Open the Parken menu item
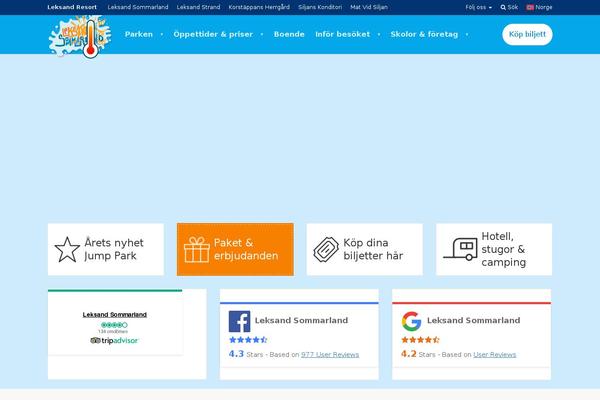600x400 pixels. tap(139, 34)
